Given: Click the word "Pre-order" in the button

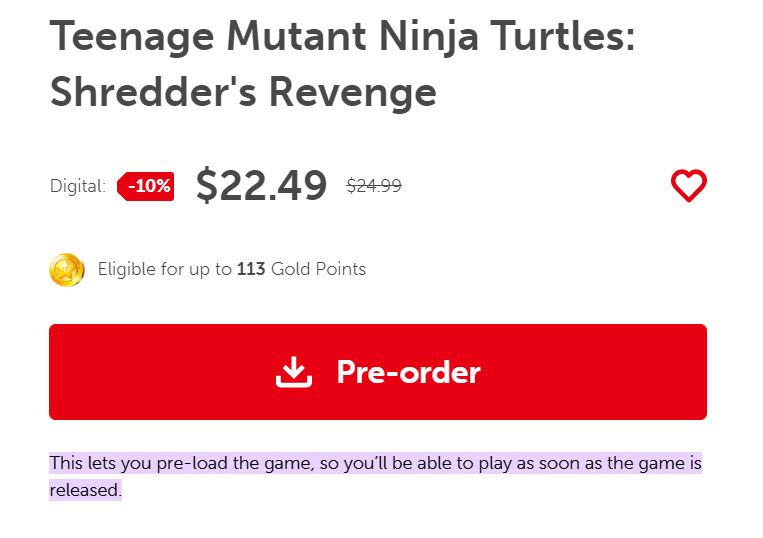Looking at the screenshot, I should [x=408, y=372].
